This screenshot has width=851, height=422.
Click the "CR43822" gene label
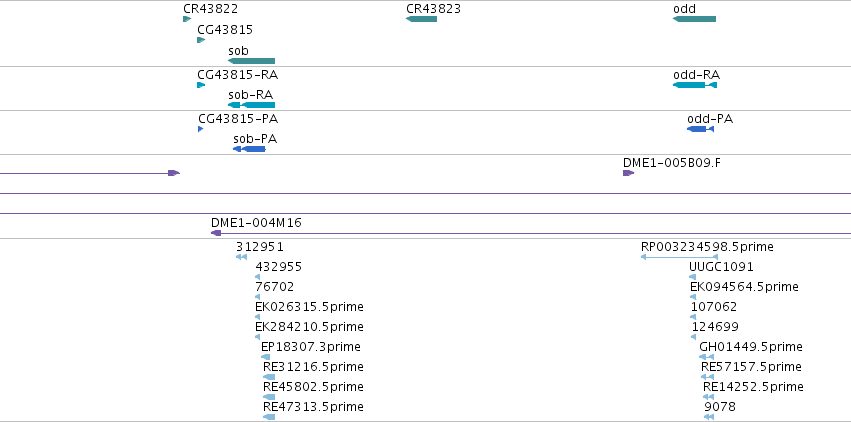click(x=211, y=9)
